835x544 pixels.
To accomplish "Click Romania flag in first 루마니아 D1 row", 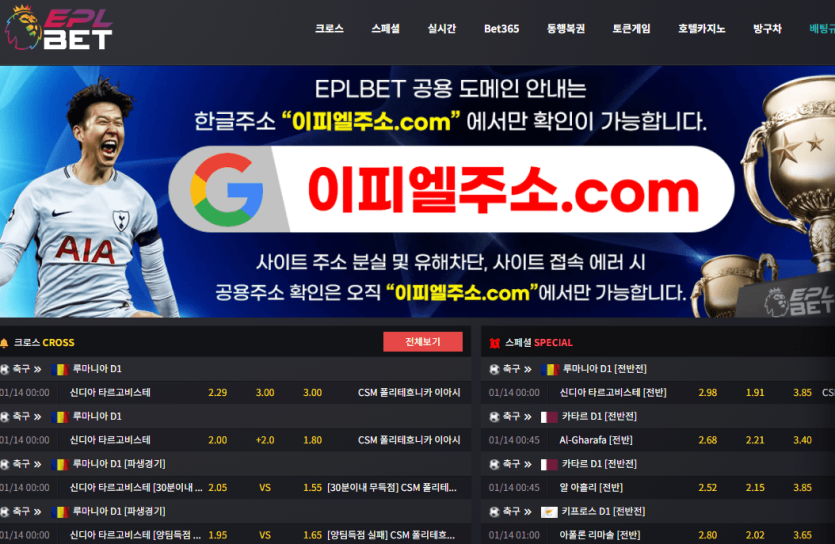I will pos(60,369).
